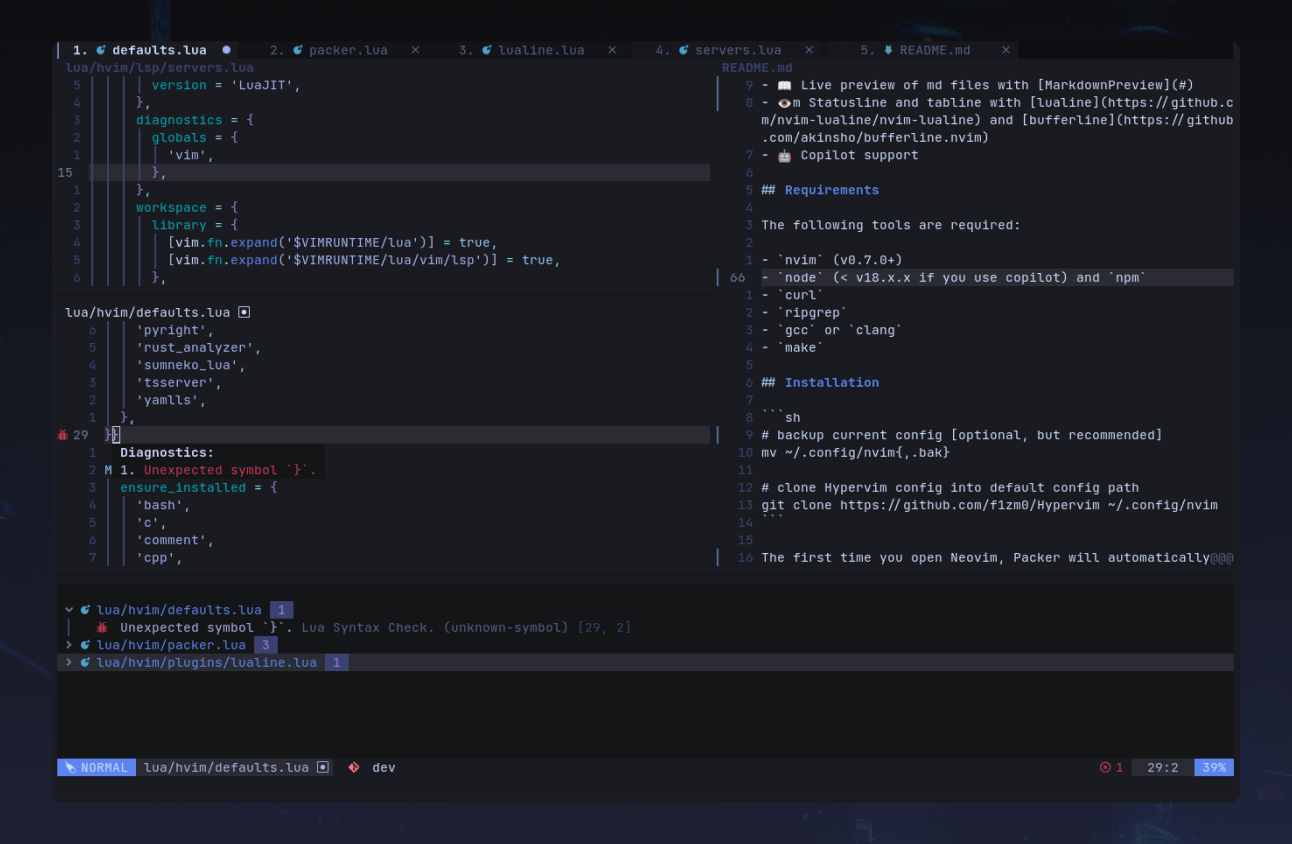
Task: Click the error count icon in statusline
Action: coord(1105,768)
